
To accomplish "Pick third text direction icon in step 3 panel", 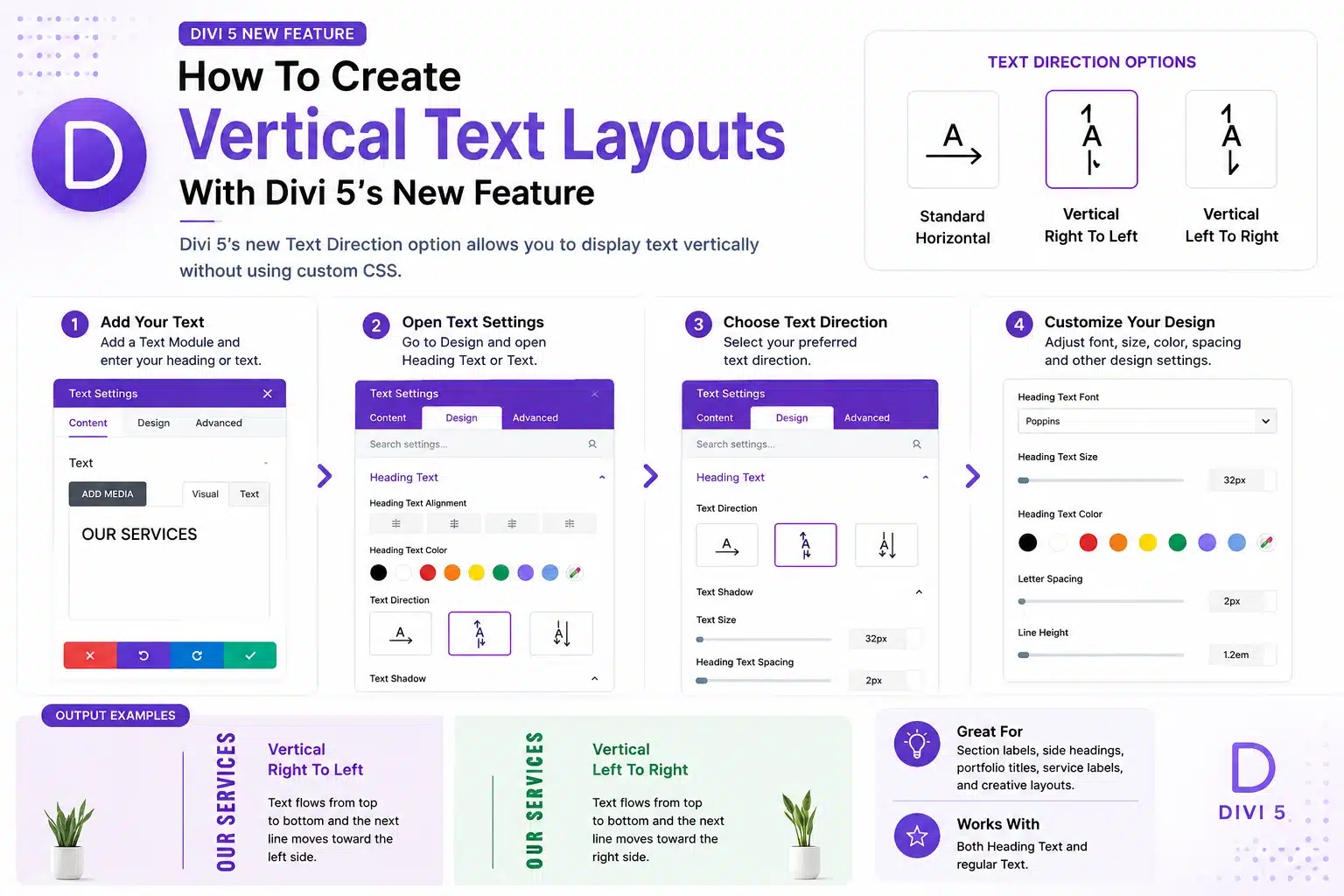I will click(886, 545).
